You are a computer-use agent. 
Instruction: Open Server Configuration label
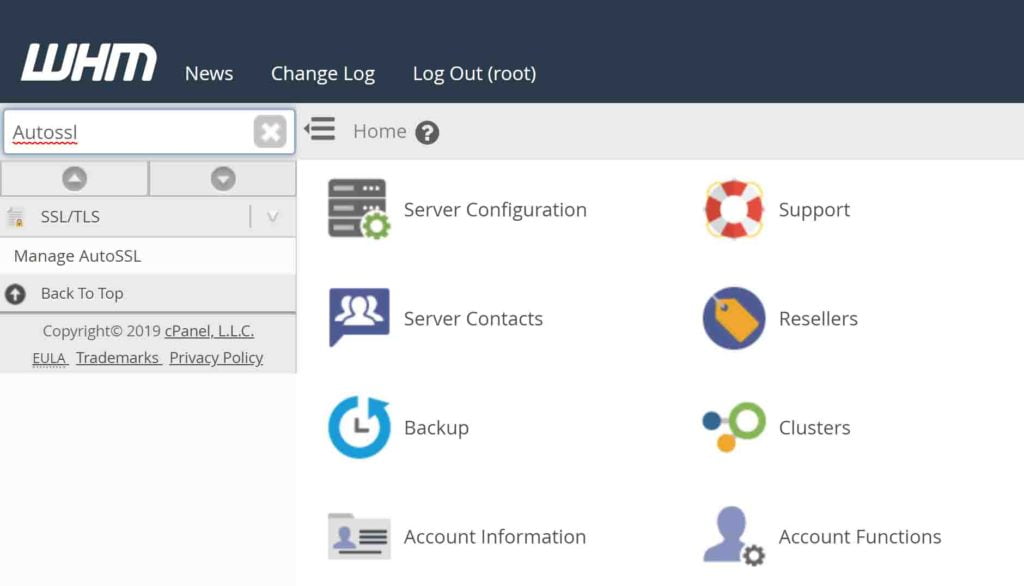point(495,210)
